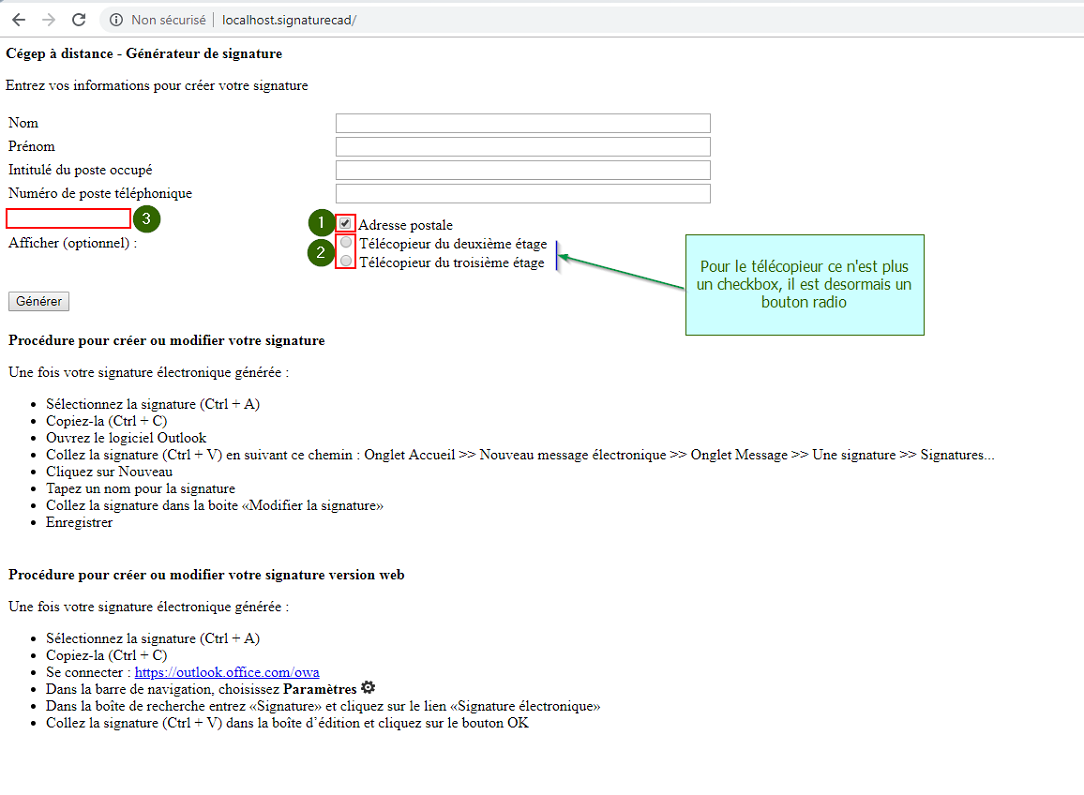Click the browser forward arrow
This screenshot has width=1084, height=795.
click(48, 20)
